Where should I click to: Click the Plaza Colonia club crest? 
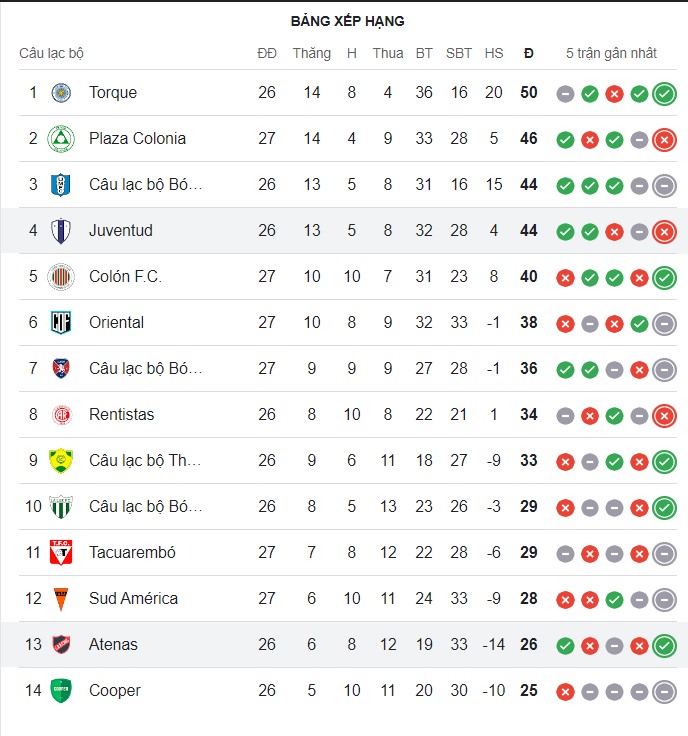tap(61, 139)
